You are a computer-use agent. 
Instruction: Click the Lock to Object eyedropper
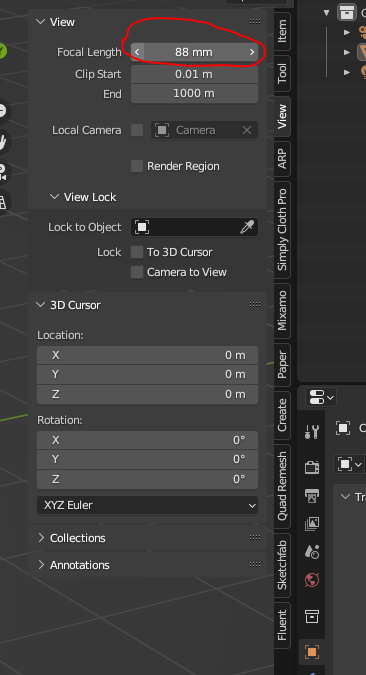247,227
